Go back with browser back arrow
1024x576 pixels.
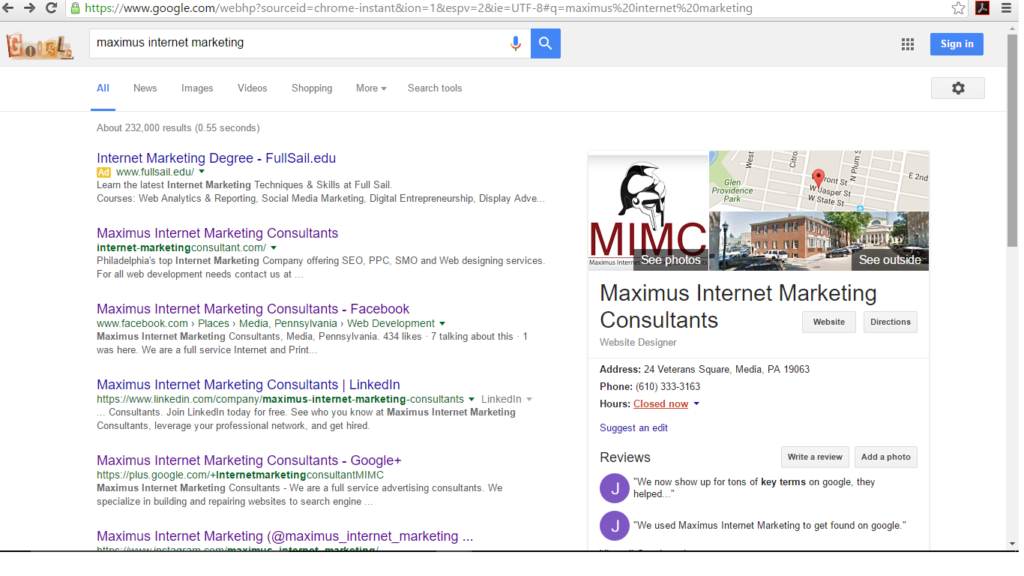(x=8, y=8)
